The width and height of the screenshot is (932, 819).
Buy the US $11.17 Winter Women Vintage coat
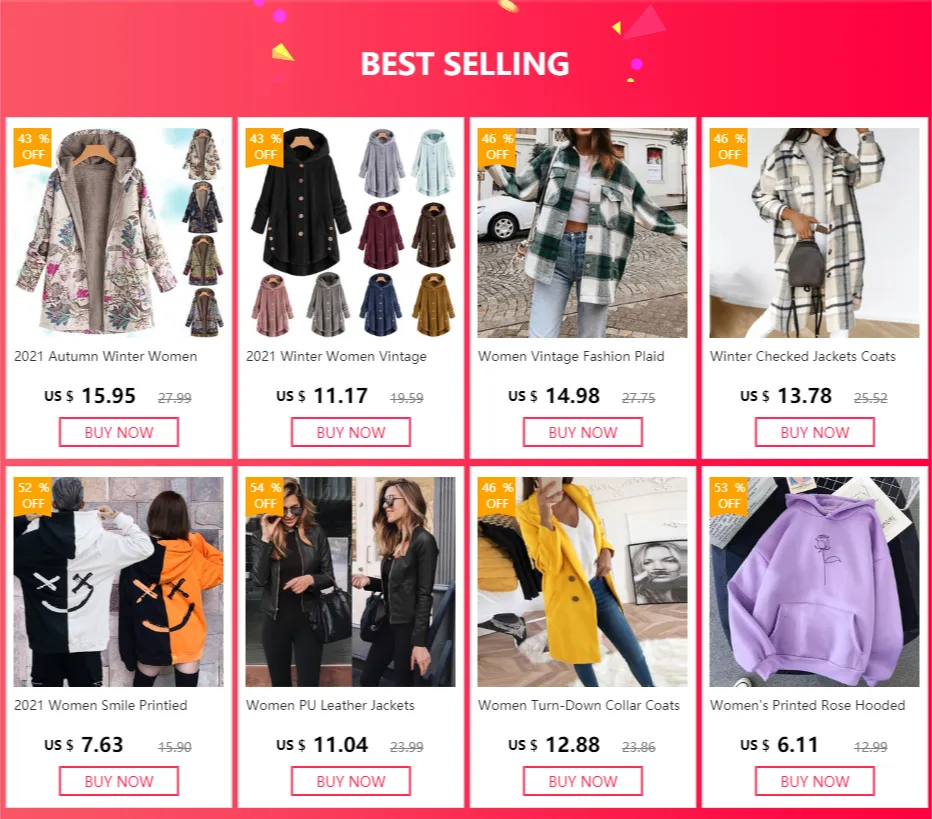(x=351, y=432)
